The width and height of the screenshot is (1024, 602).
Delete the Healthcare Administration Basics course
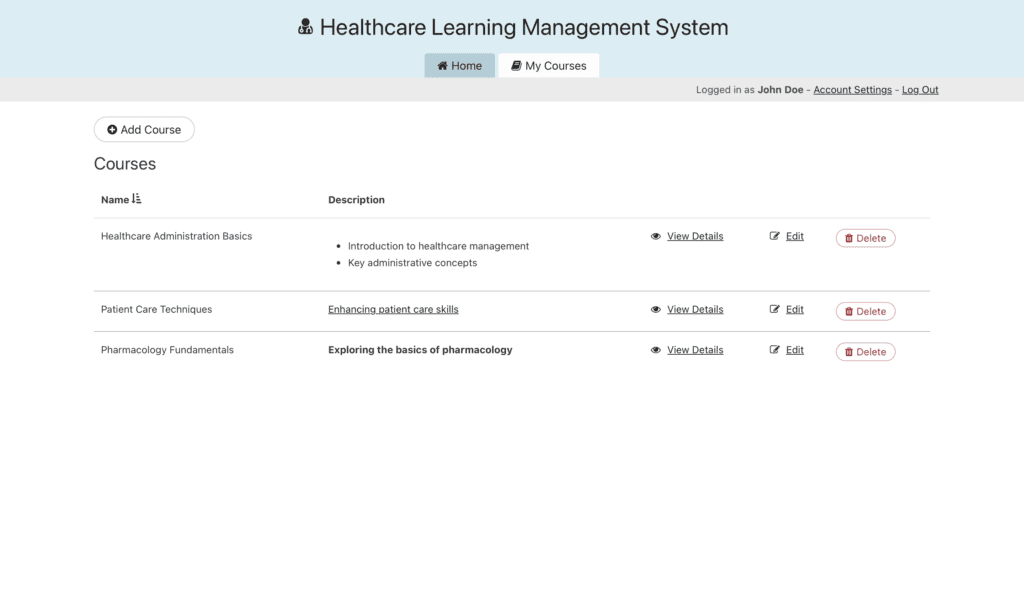[865, 238]
